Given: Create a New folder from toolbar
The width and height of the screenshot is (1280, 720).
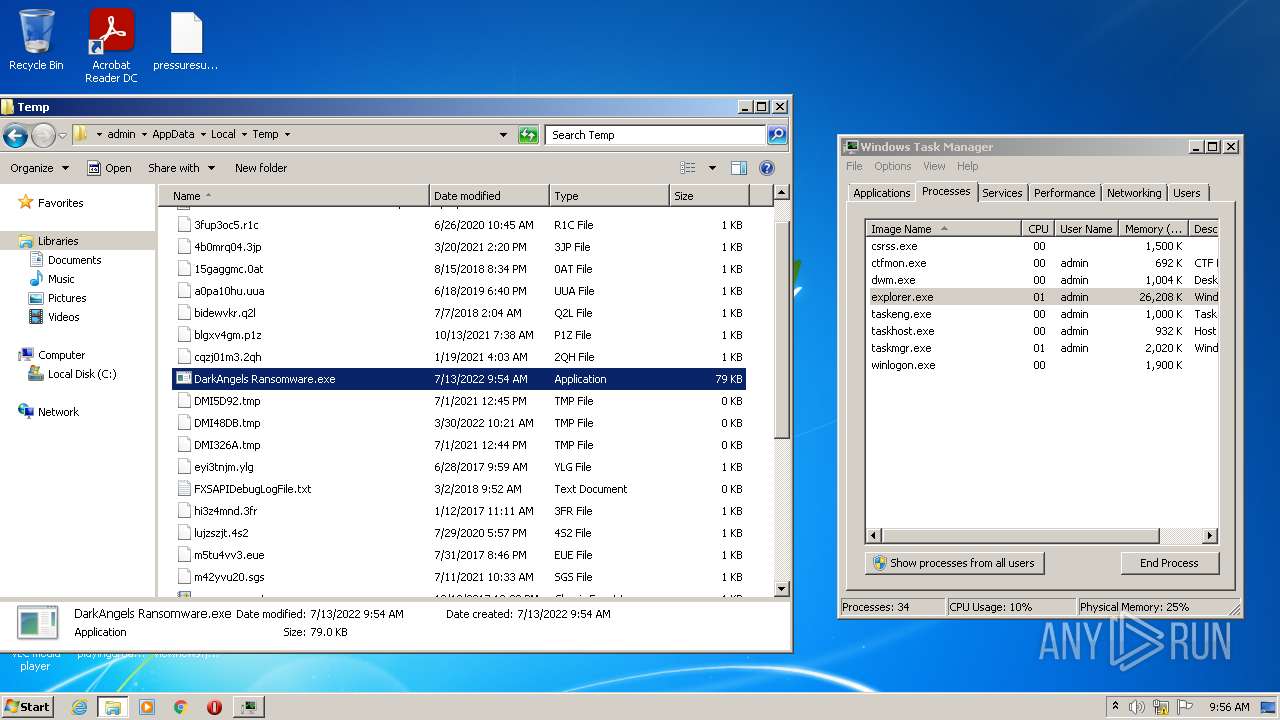Looking at the screenshot, I should pyautogui.click(x=260, y=168).
